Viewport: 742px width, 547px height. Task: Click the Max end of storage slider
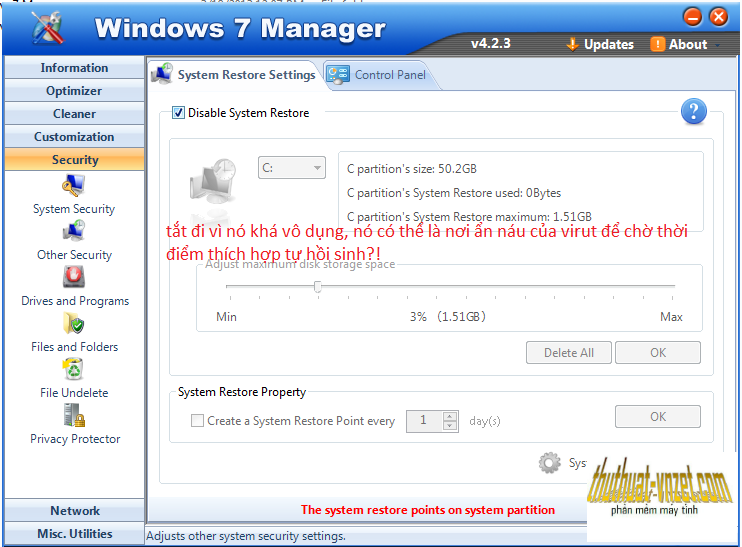coord(671,317)
